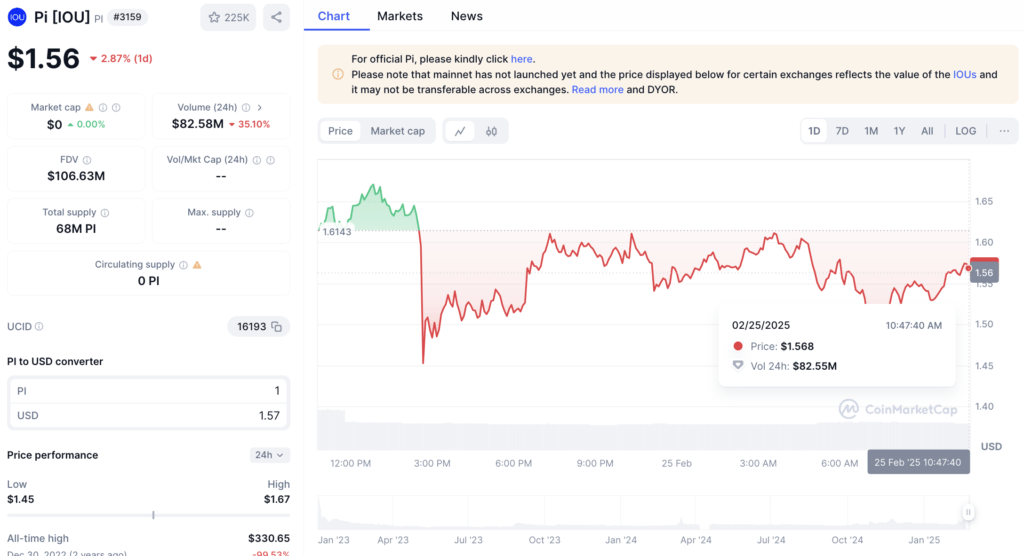Open Volume (24h) info icon
The height and width of the screenshot is (556, 1024).
(246, 107)
